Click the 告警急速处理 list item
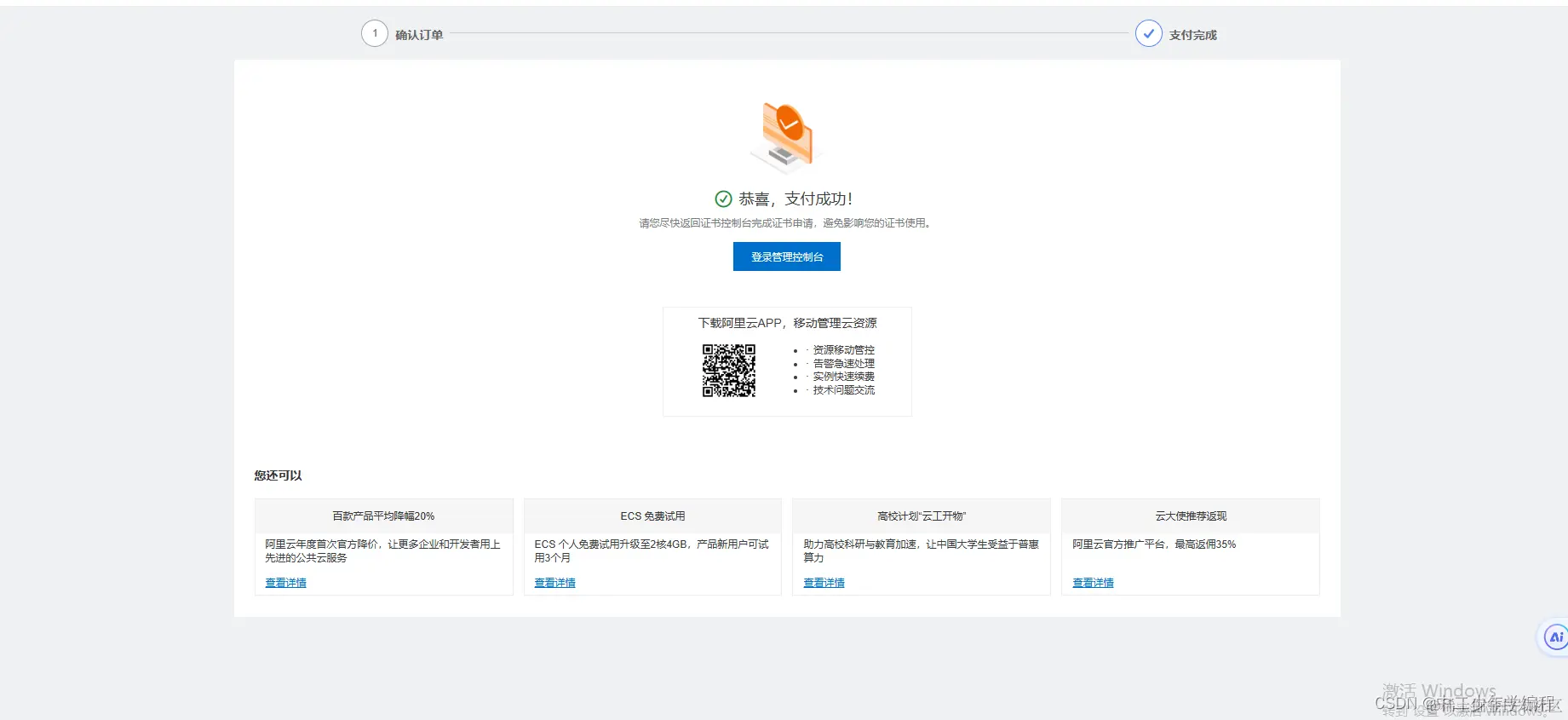 click(x=843, y=364)
